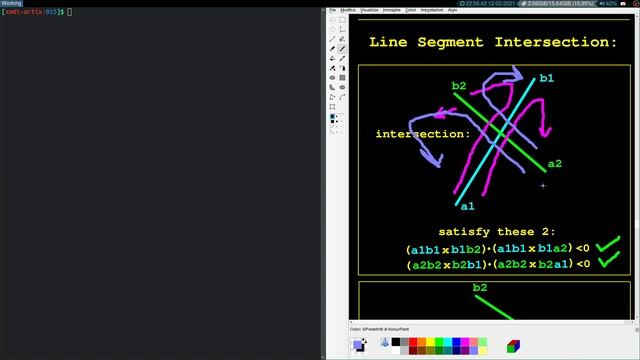Pick the red palette color
640x360 pixels.
[x=413, y=342]
